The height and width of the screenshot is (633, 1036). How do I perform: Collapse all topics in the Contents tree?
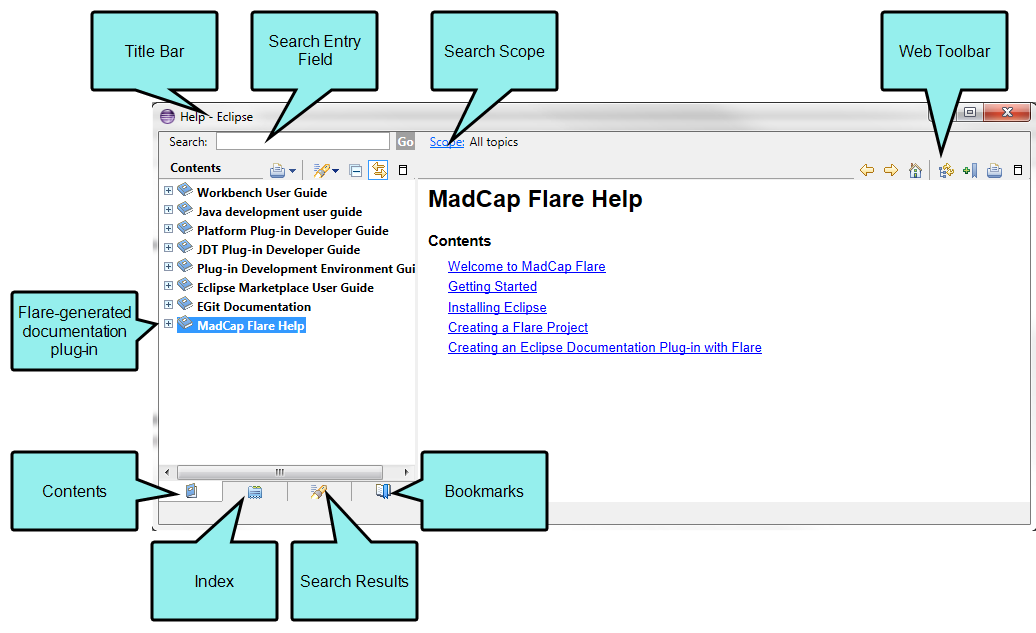point(355,170)
